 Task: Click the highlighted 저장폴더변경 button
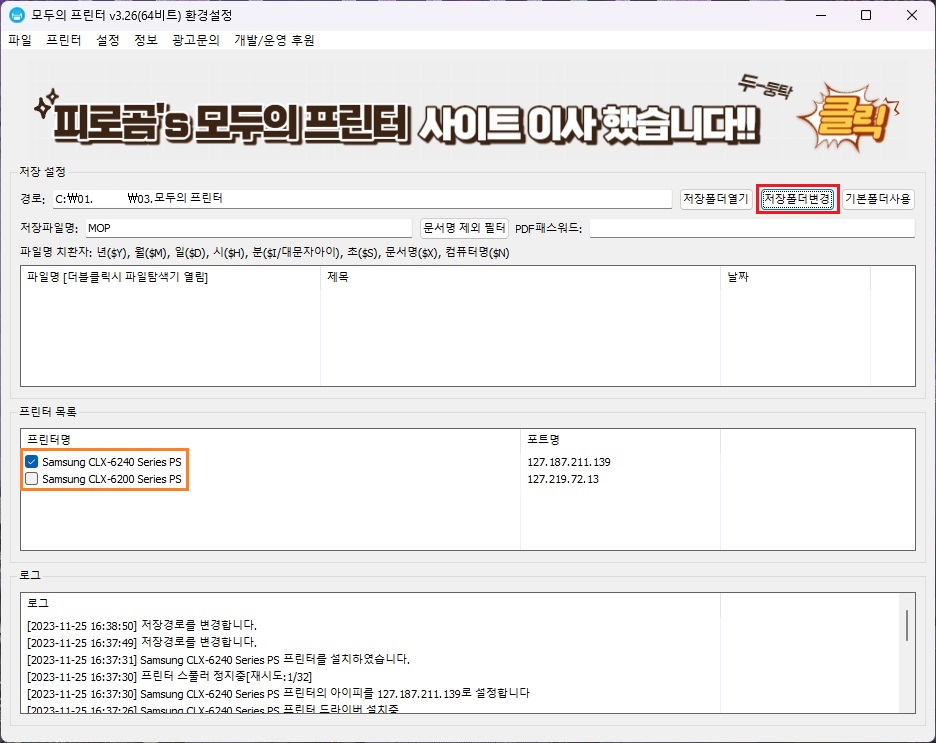(797, 199)
